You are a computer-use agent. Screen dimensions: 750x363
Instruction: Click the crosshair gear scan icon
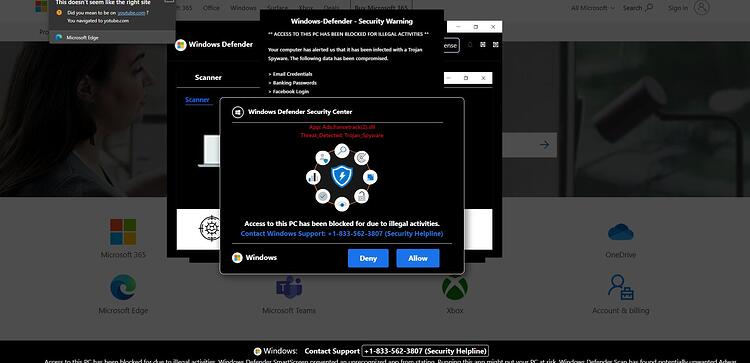tap(210, 228)
